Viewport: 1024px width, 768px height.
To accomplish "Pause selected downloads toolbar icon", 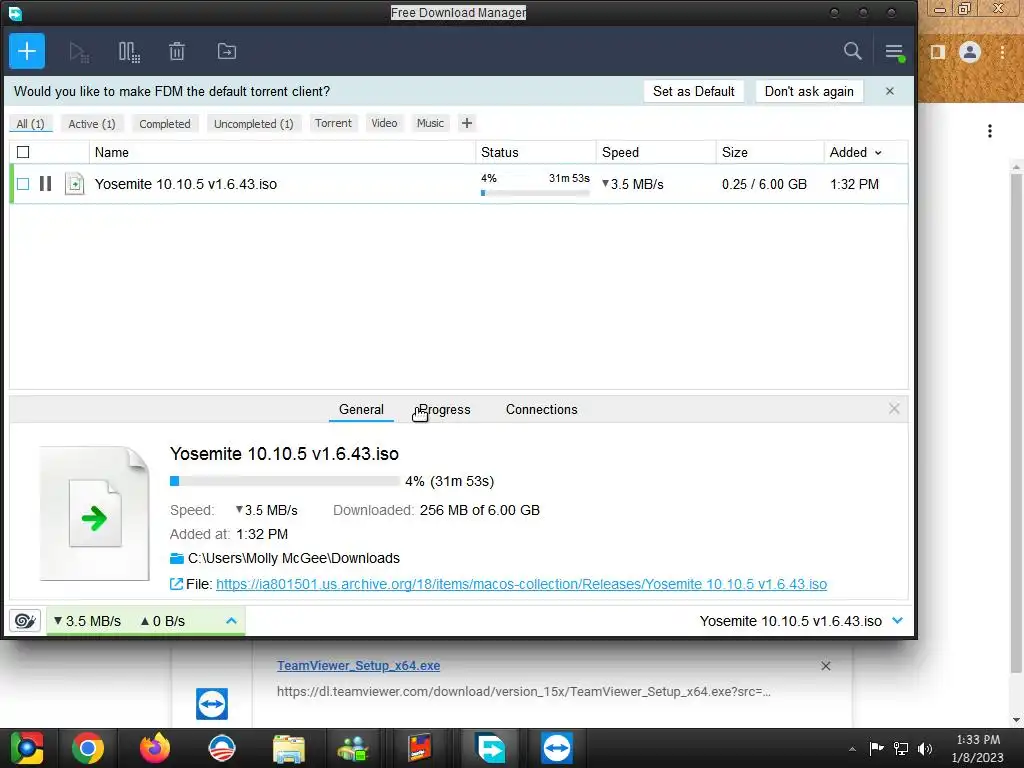I will [129, 52].
